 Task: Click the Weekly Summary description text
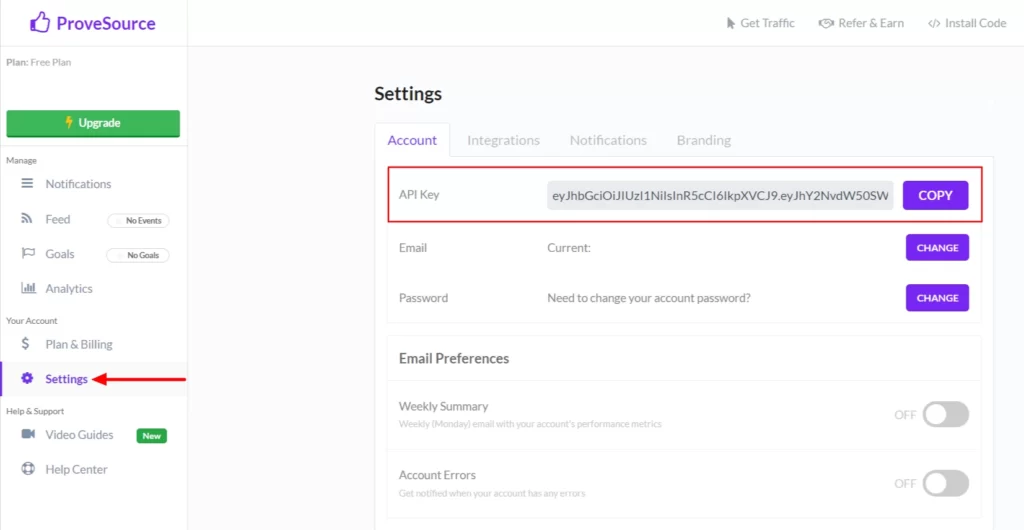click(530, 424)
